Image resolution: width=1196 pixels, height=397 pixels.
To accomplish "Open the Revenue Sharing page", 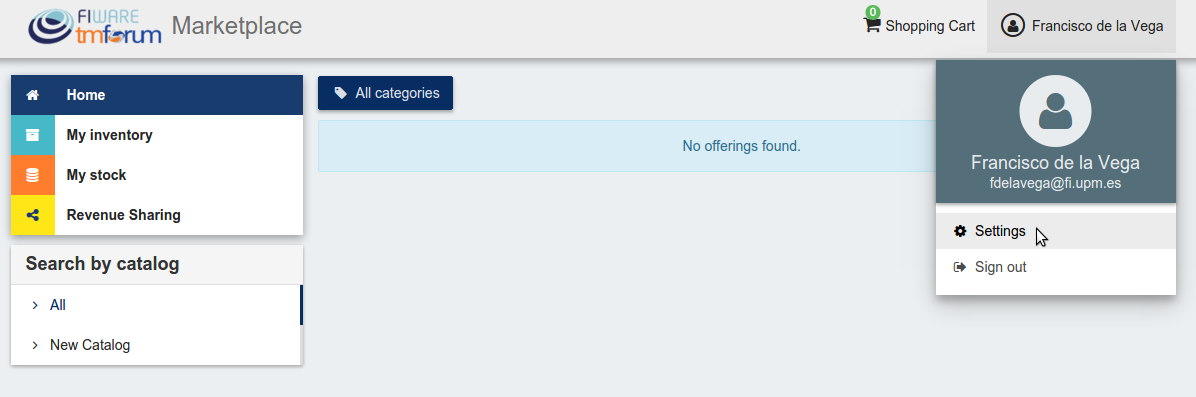I will point(157,215).
